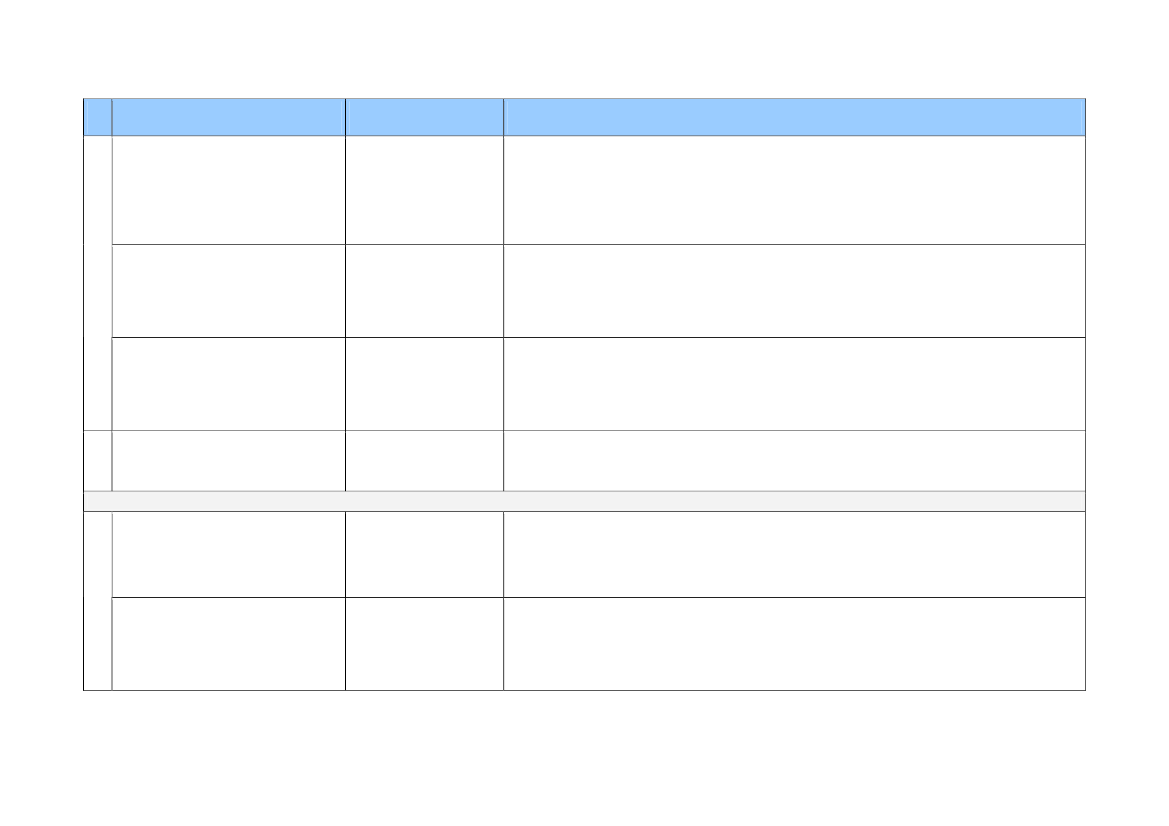Image resolution: width=1169 pixels, height=826 pixels.
Task: Select third body row's widest cell
Action: tap(795, 384)
